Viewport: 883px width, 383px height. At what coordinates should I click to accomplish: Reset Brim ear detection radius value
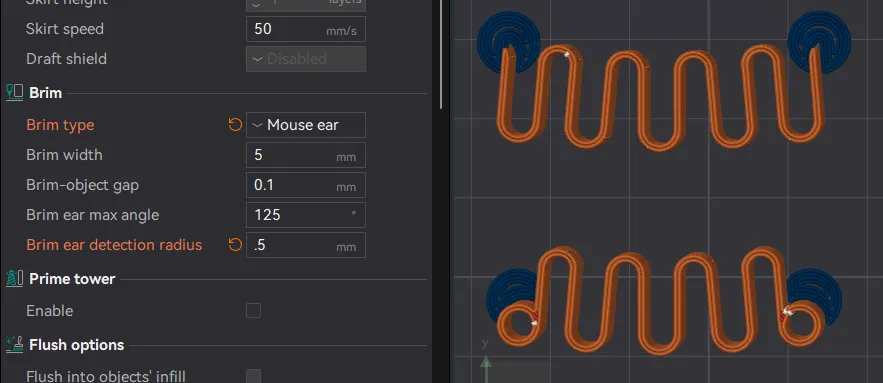[235, 244]
